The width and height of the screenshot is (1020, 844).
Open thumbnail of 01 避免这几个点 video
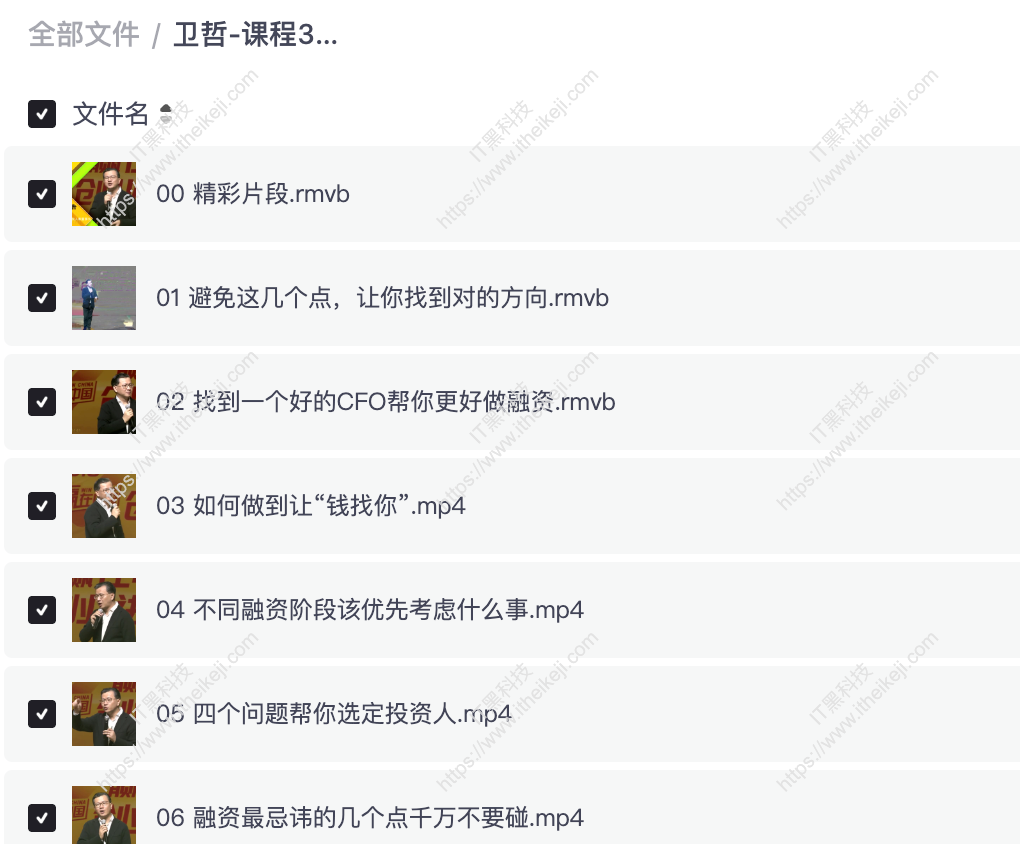104,298
